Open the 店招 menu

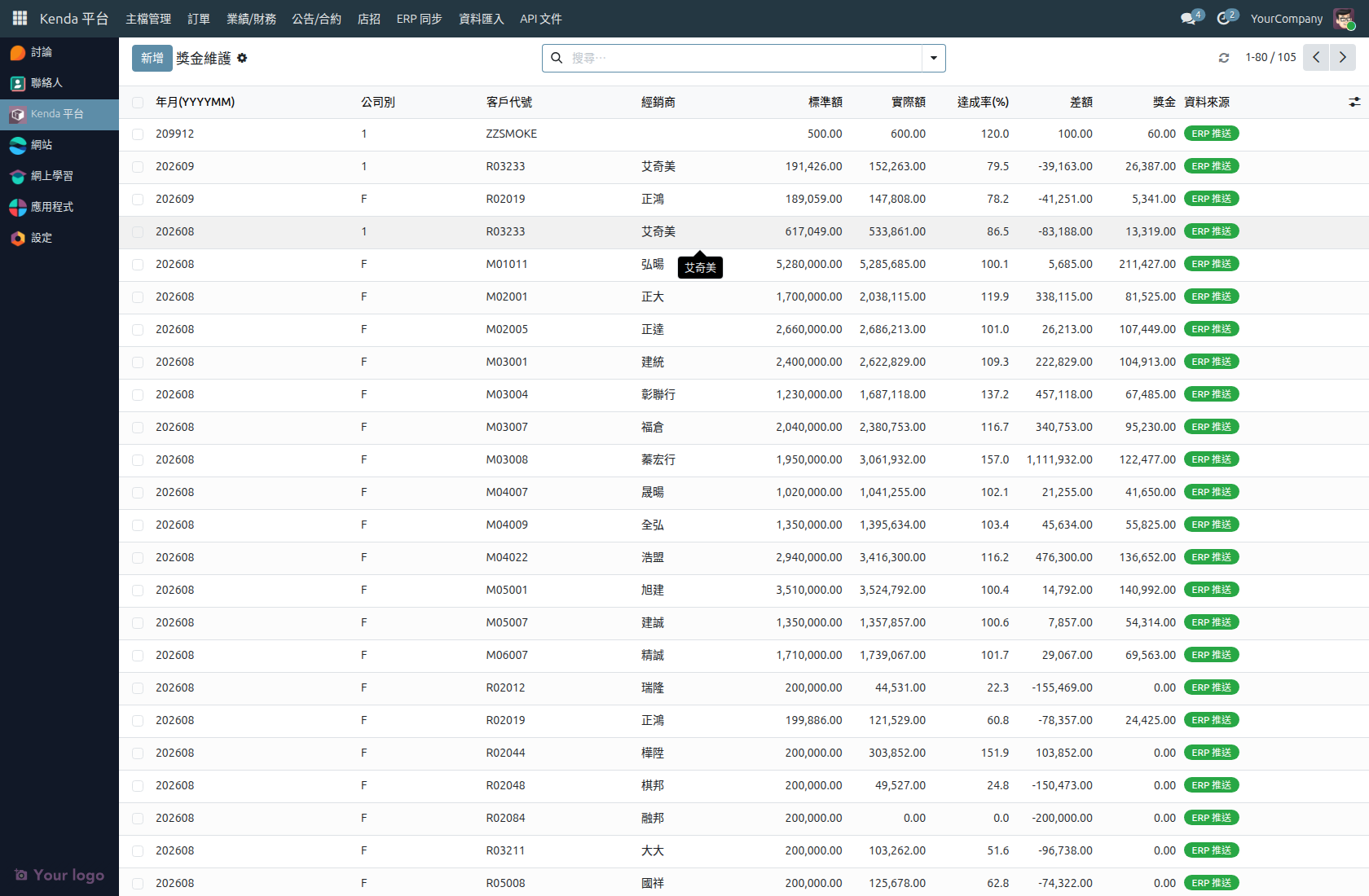click(369, 19)
